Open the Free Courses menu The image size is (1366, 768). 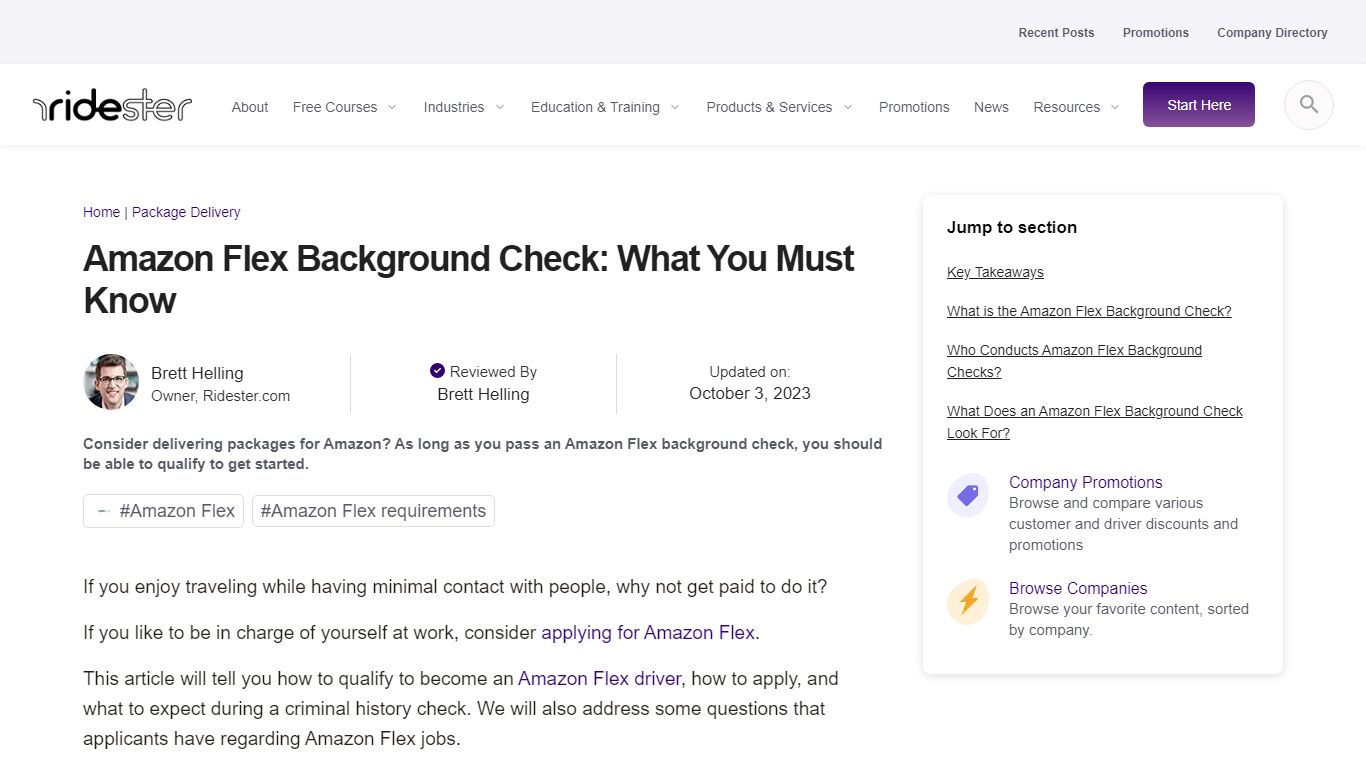tap(335, 107)
